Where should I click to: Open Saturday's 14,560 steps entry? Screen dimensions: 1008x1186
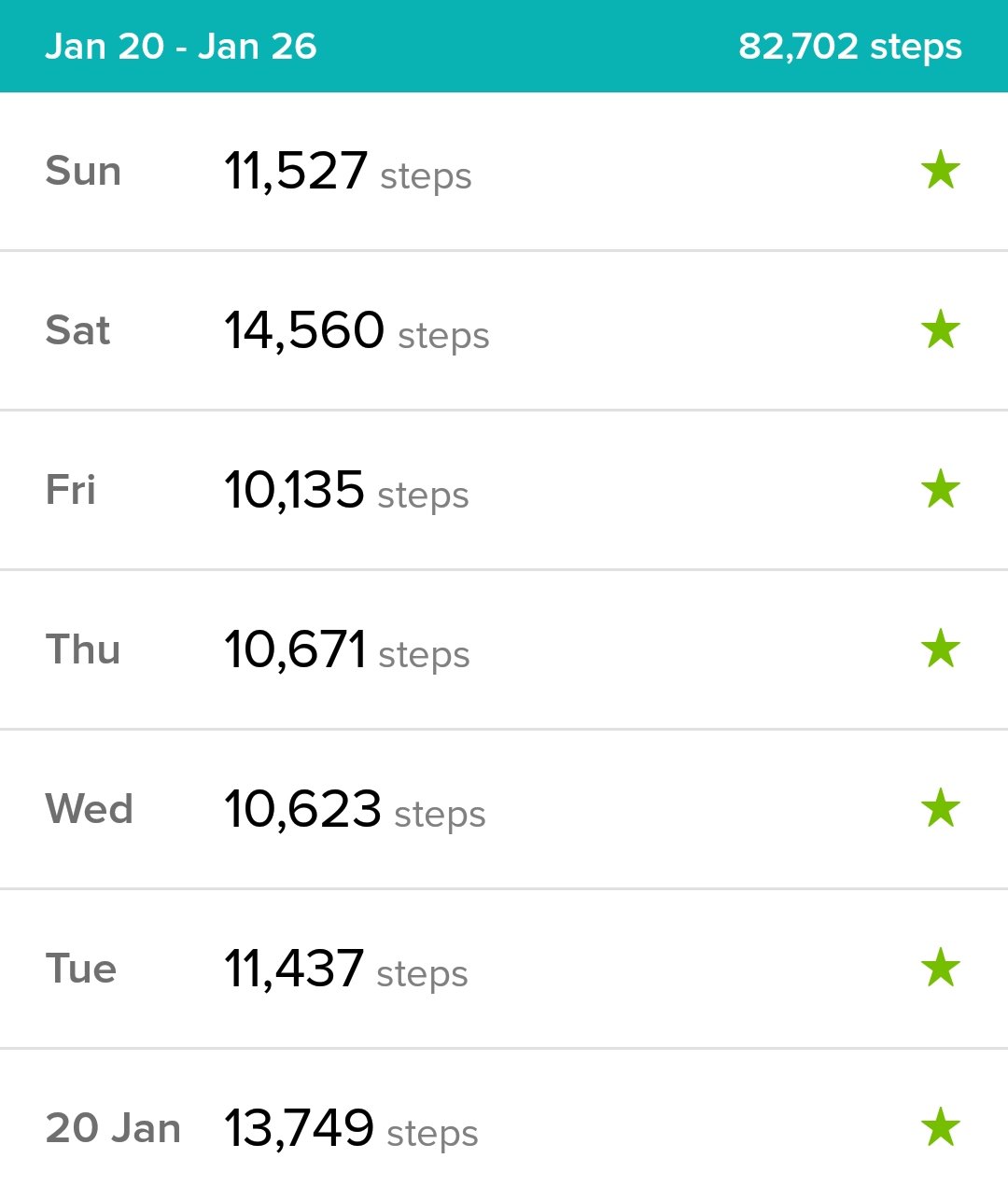tap(357, 331)
